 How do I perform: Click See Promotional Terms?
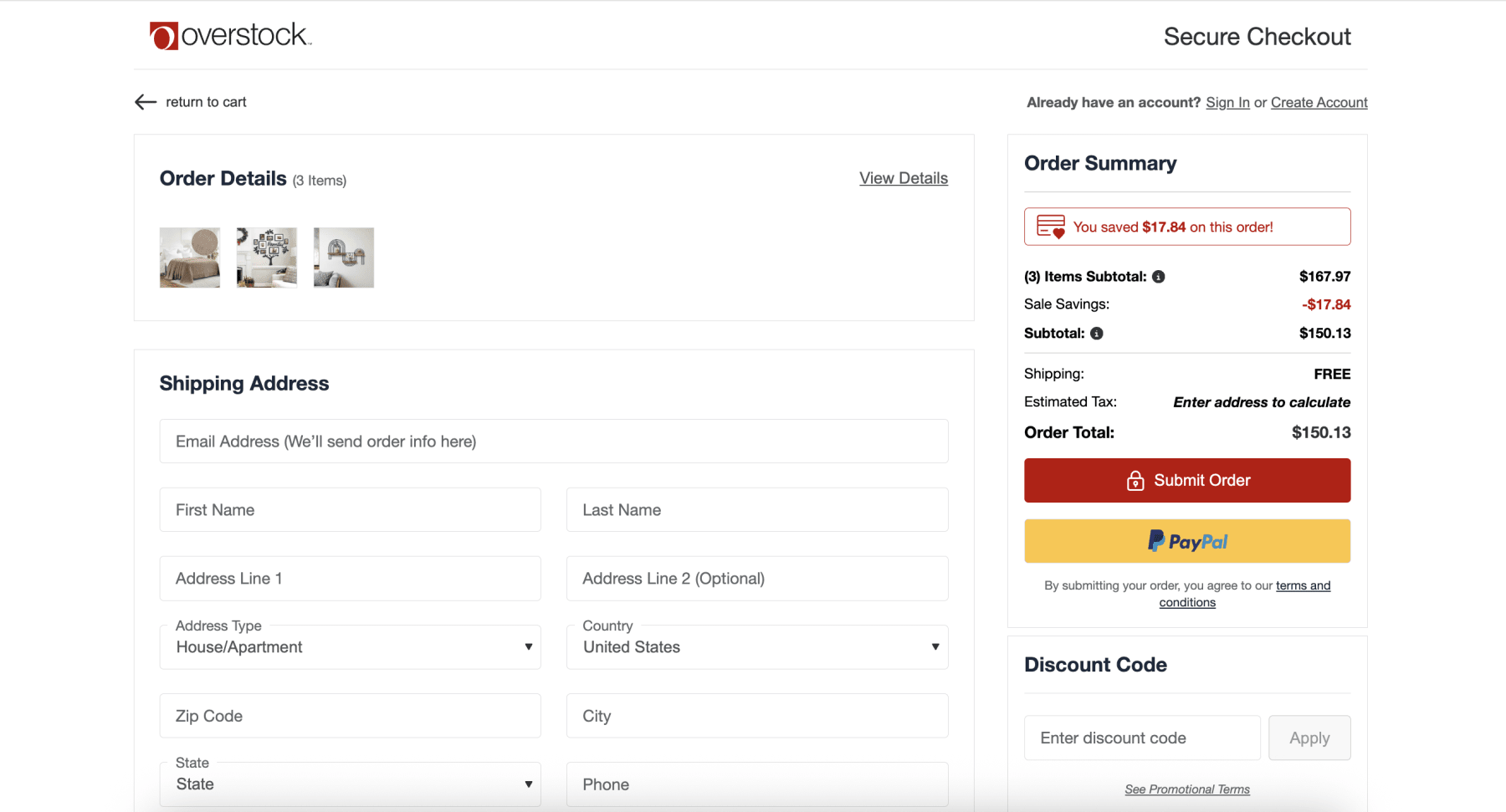(x=1187, y=789)
